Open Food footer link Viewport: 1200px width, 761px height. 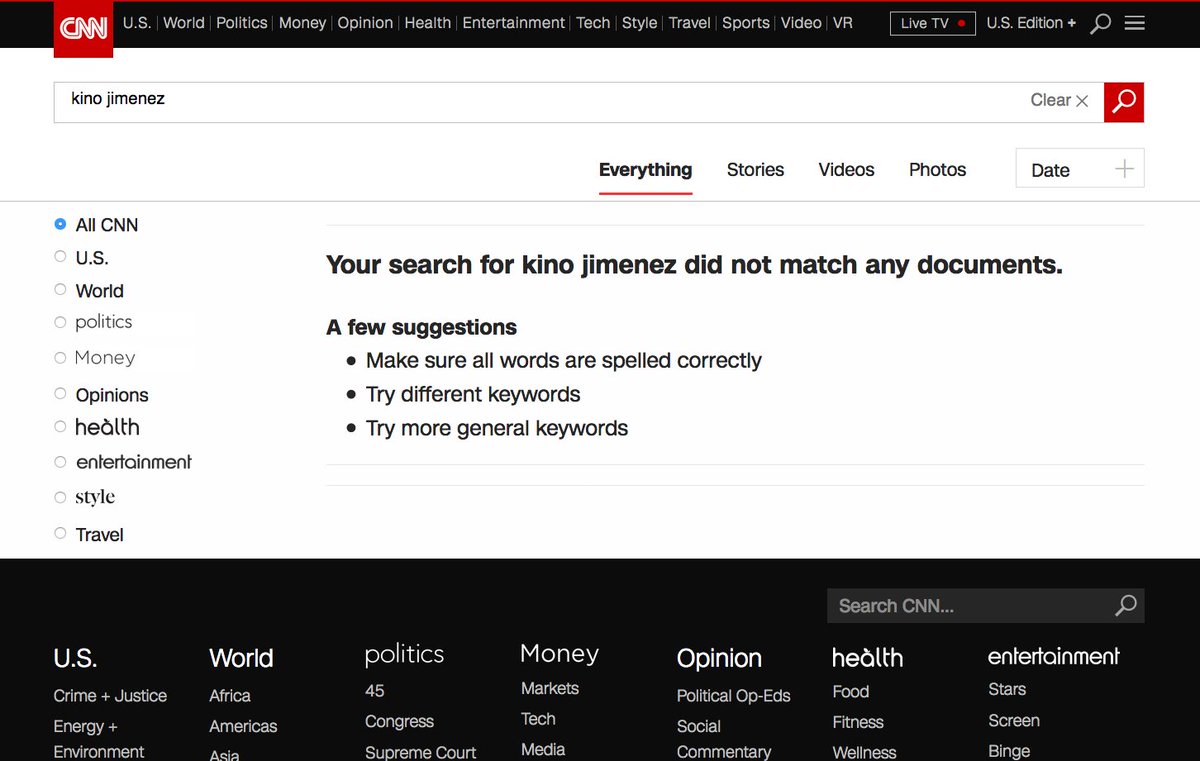[x=850, y=691]
